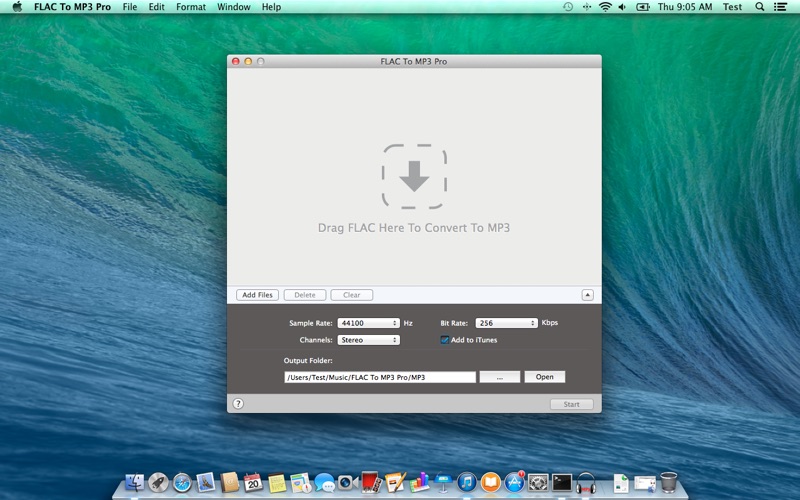Open help with the question mark button

[x=238, y=404]
